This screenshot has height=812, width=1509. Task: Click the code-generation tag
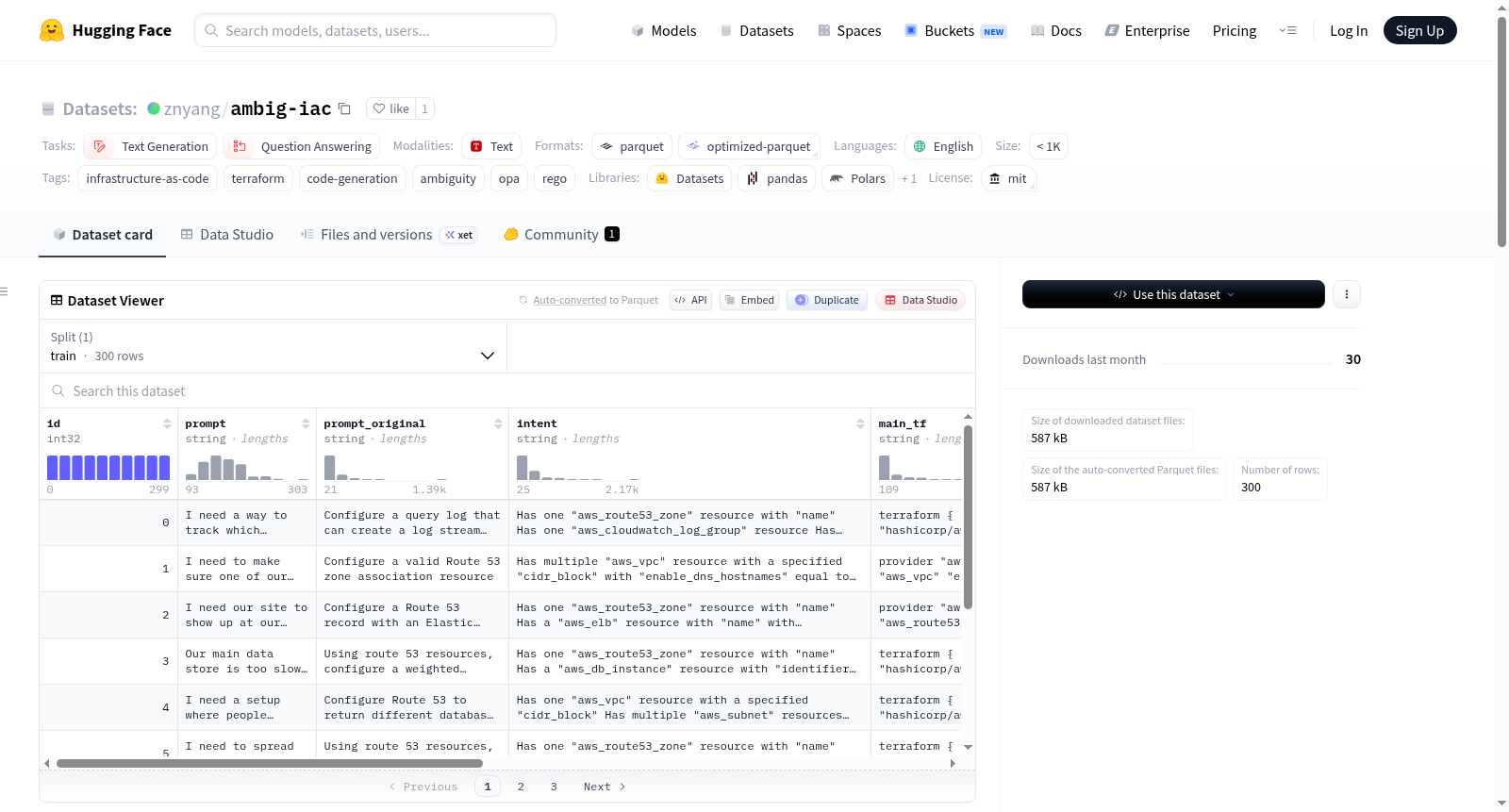pos(353,178)
